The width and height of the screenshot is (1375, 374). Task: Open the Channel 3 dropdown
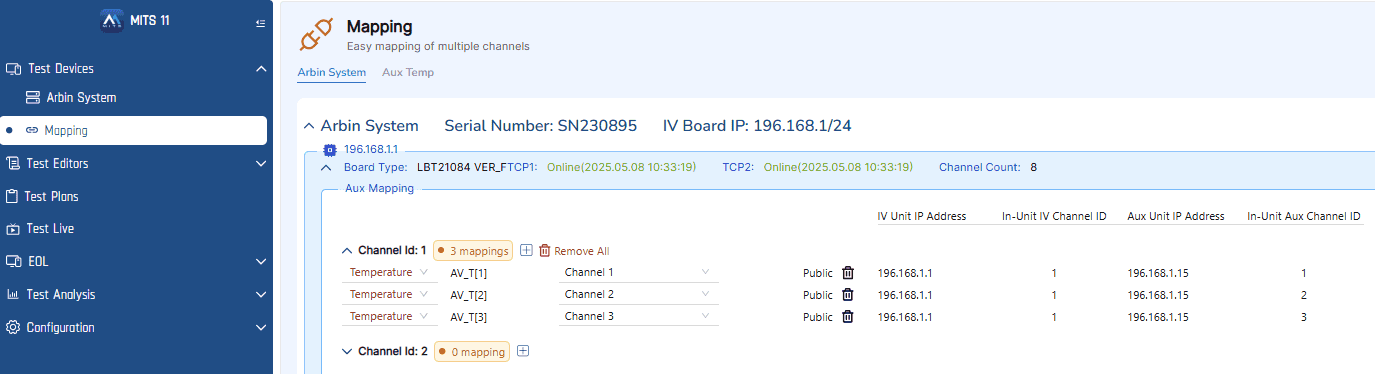point(638,316)
